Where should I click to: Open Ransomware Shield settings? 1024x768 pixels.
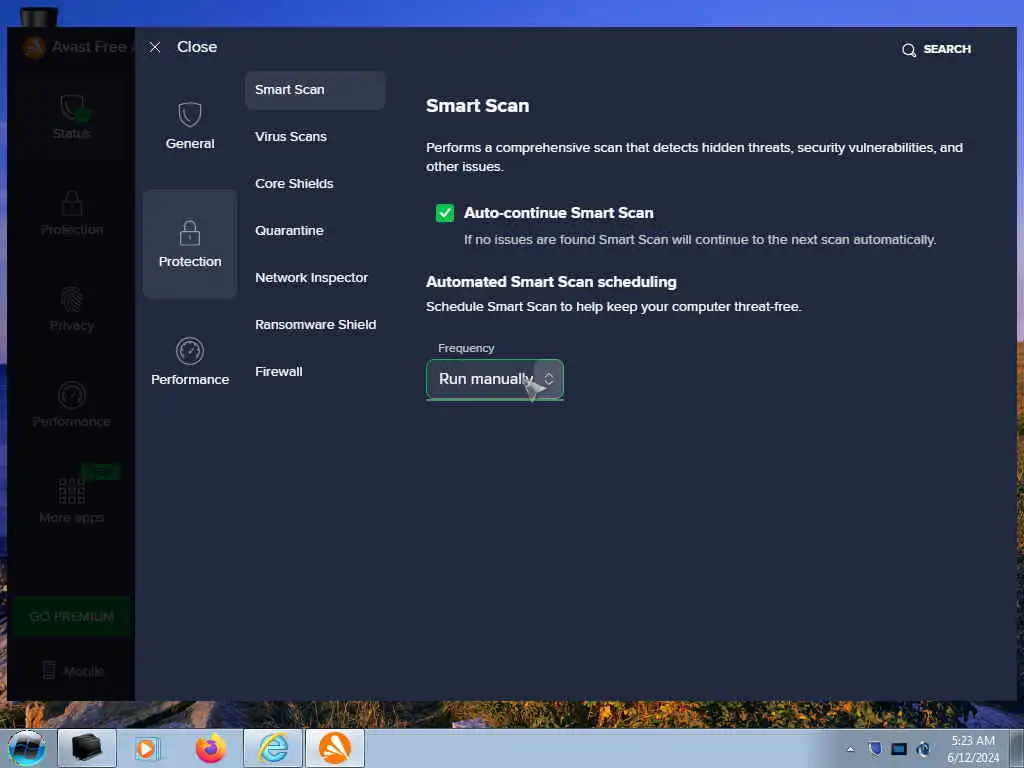point(315,325)
